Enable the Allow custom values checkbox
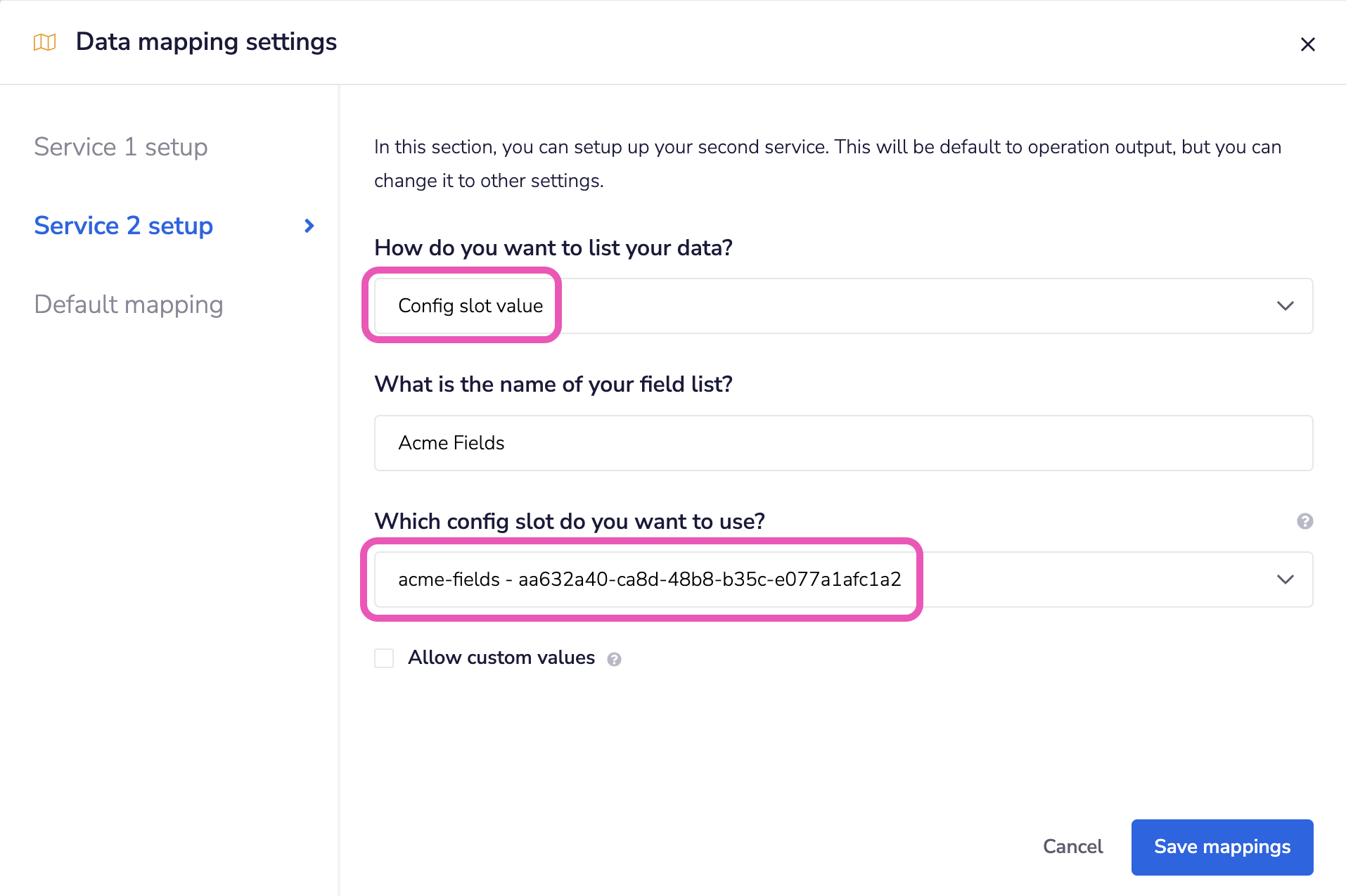Image resolution: width=1346 pixels, height=896 pixels. (383, 658)
